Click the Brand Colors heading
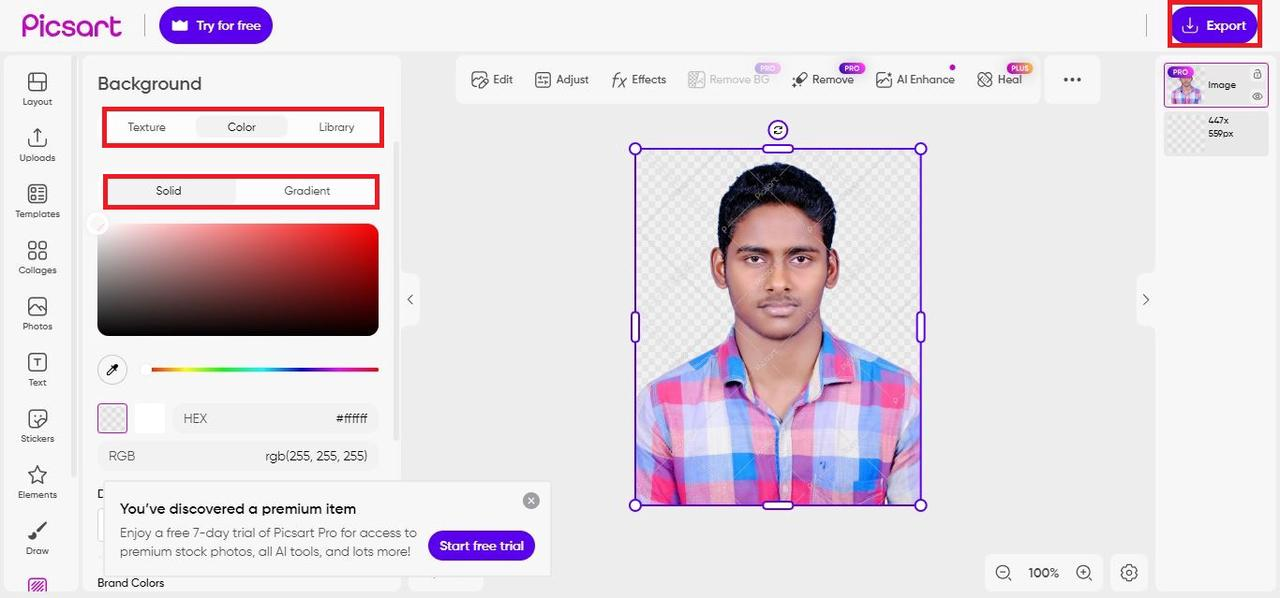 coord(131,583)
